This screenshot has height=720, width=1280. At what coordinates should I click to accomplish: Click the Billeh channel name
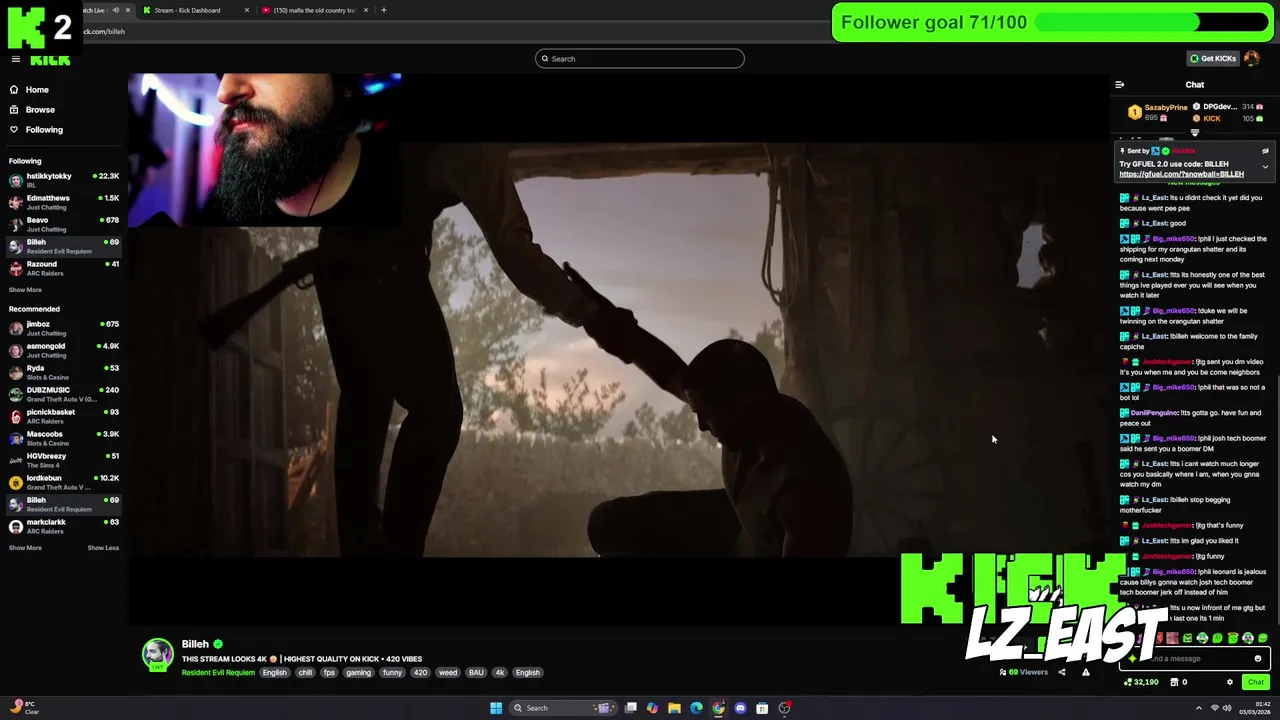click(195, 644)
